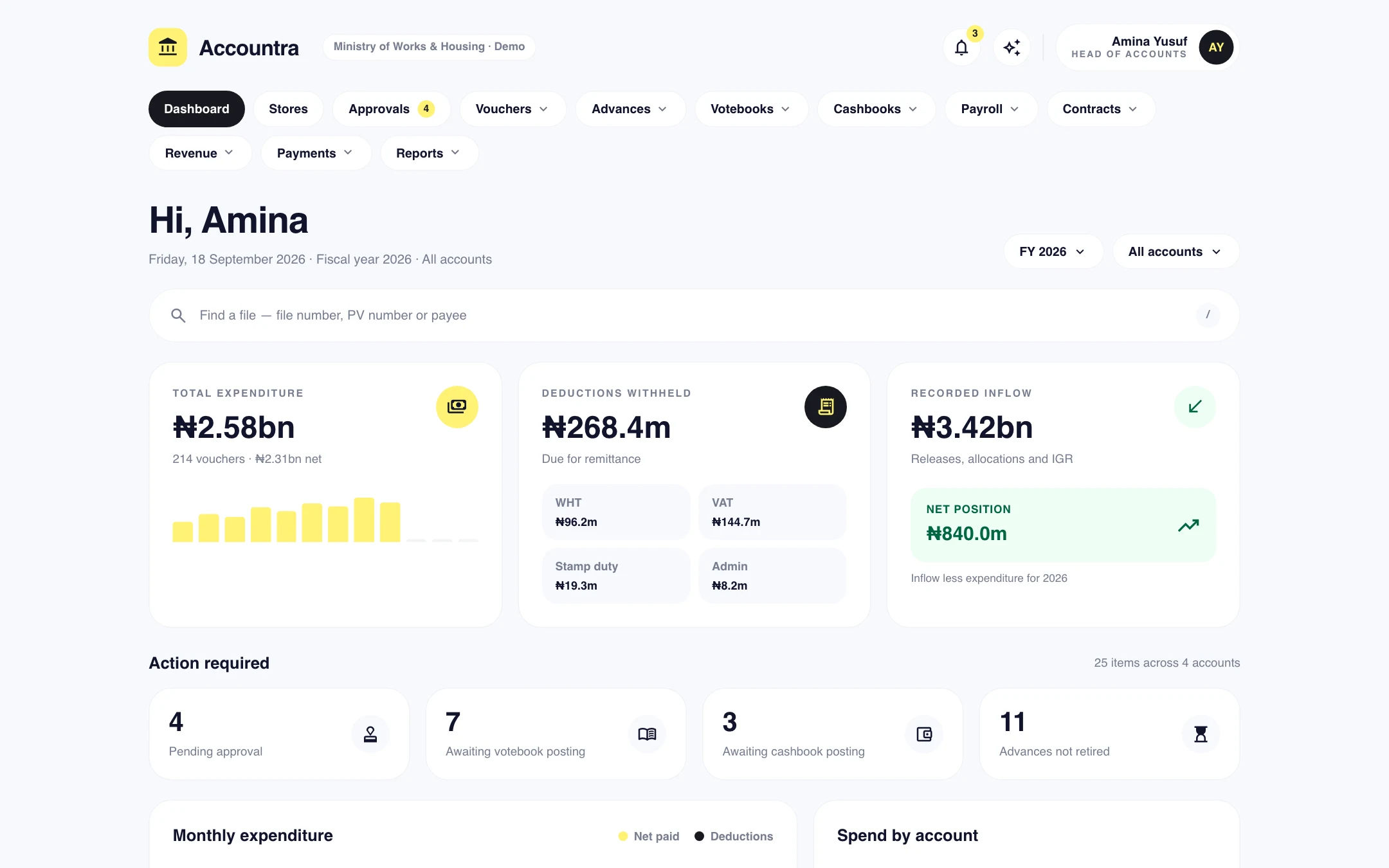The height and width of the screenshot is (868, 1389).
Task: Click the cashbook posting wallet icon
Action: point(924,734)
